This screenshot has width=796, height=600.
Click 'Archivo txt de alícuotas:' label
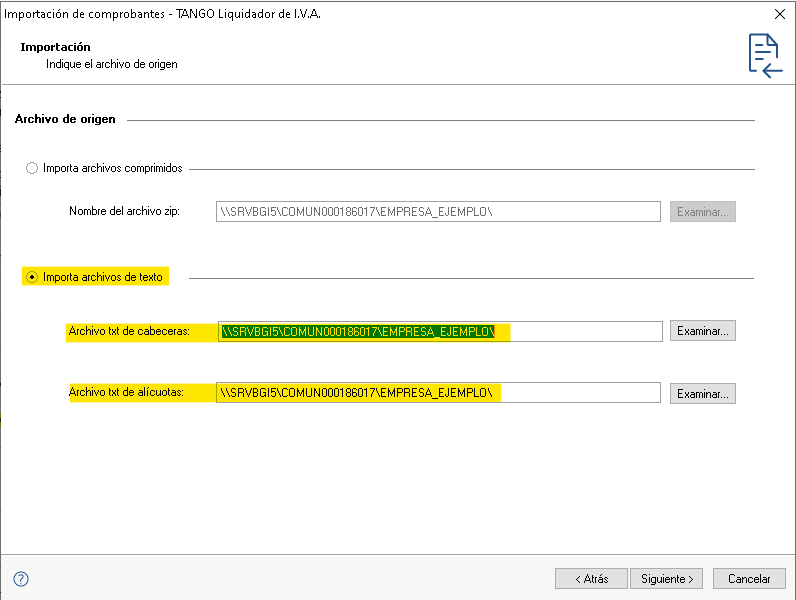[x=126, y=392]
